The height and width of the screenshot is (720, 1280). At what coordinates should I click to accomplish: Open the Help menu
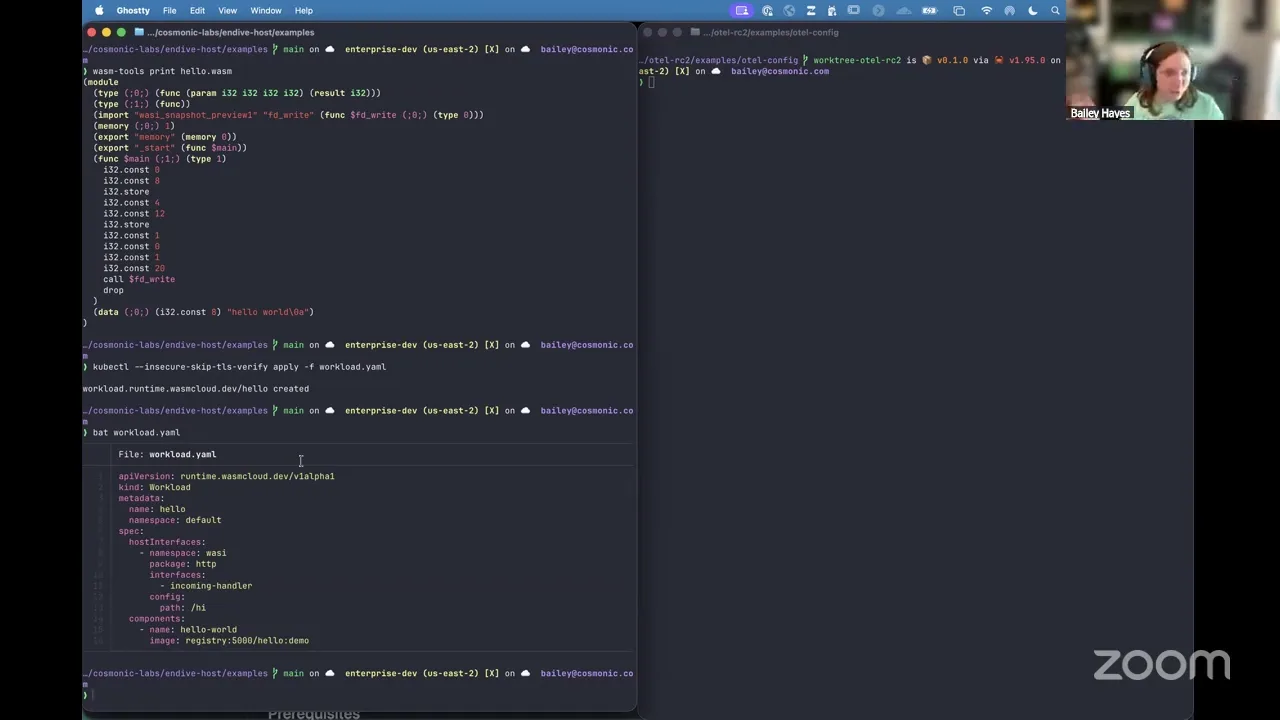pos(303,10)
